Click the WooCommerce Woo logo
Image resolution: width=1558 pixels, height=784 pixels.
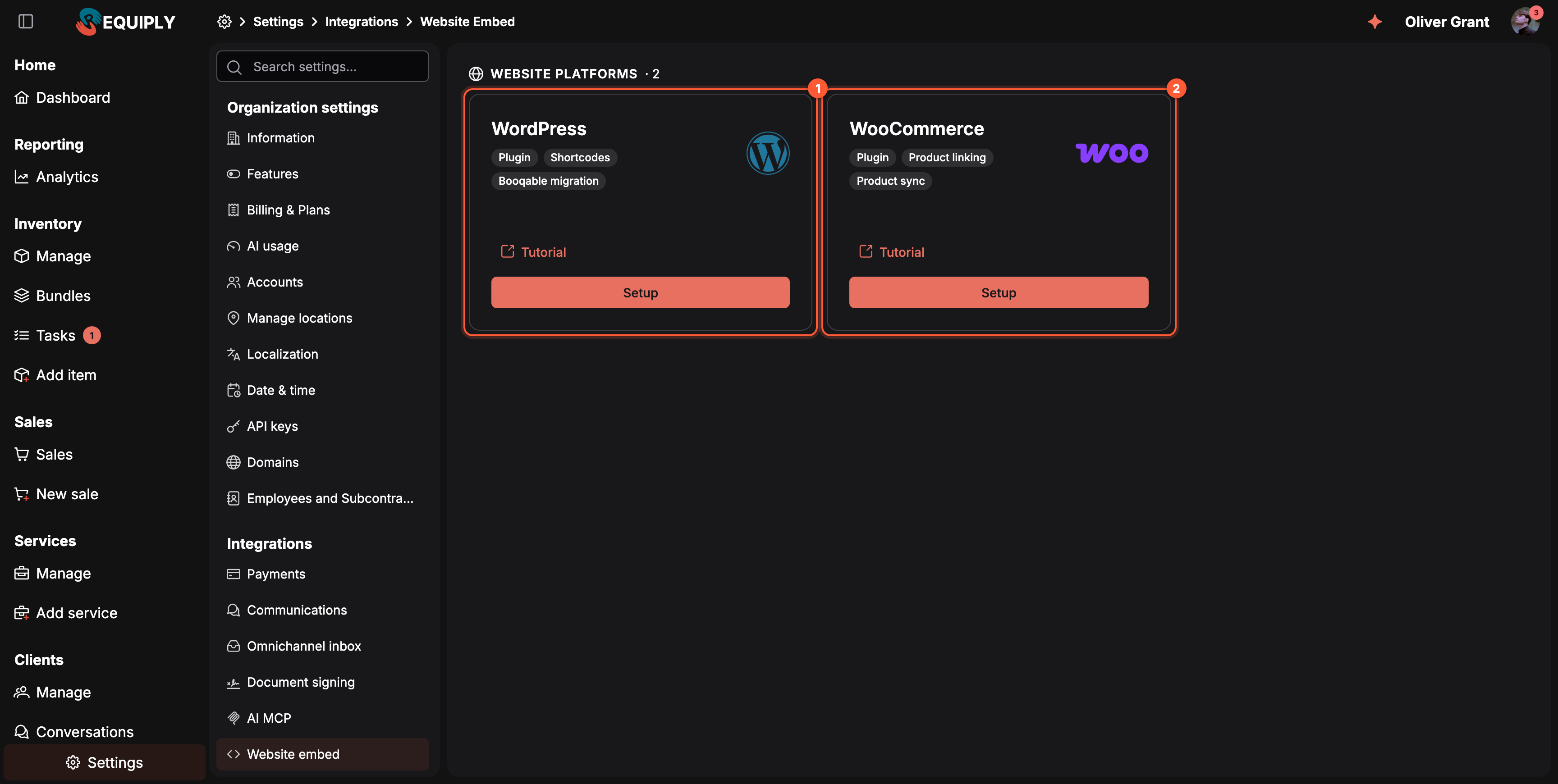pos(1112,153)
